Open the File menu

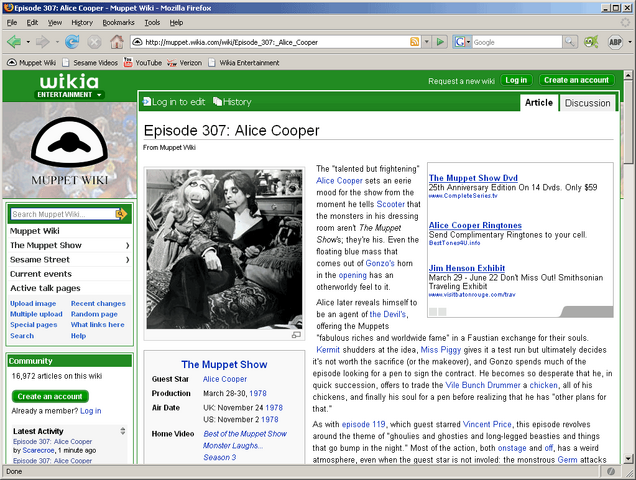(x=12, y=23)
